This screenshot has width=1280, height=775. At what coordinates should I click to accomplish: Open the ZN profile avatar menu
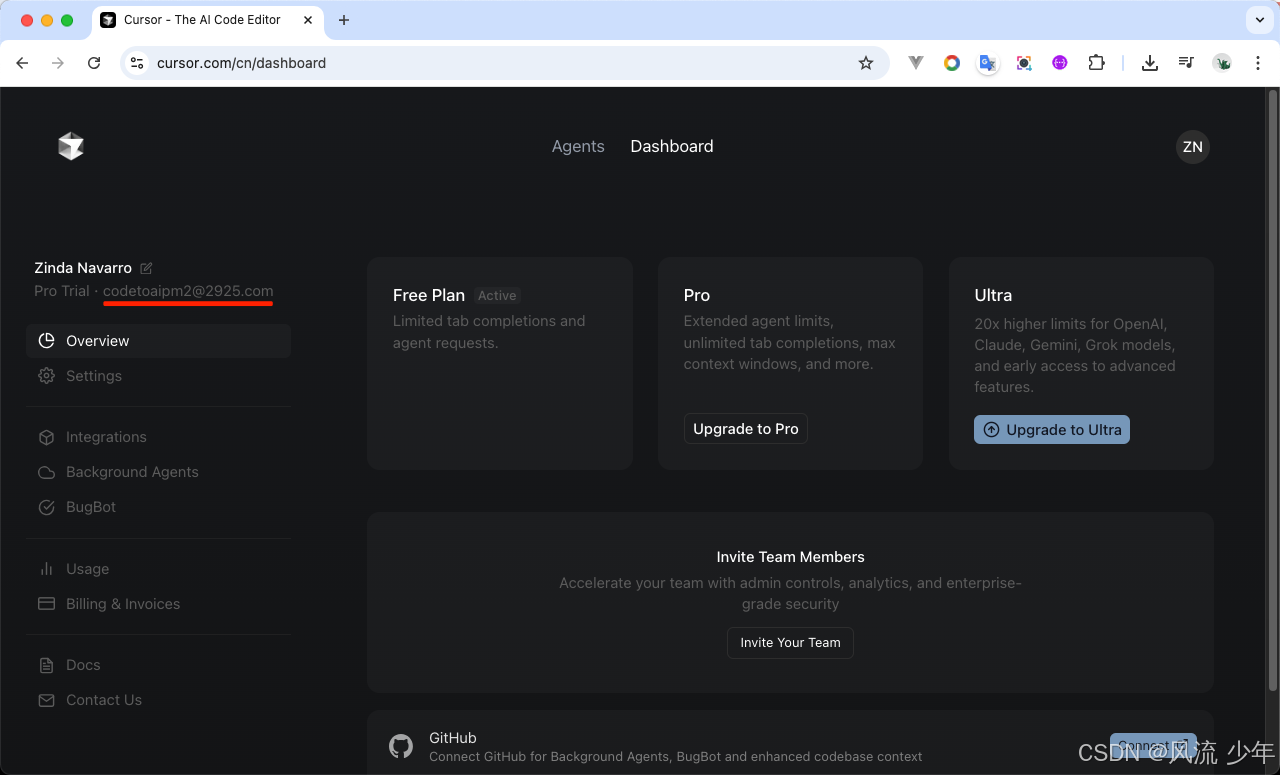tap(1192, 146)
